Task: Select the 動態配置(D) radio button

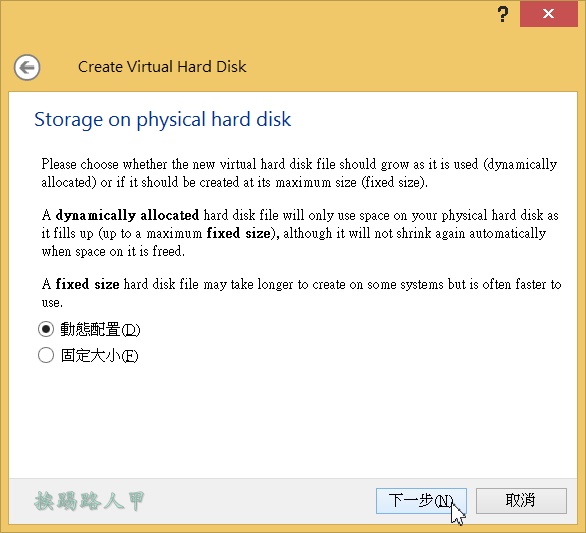Action: (46, 329)
